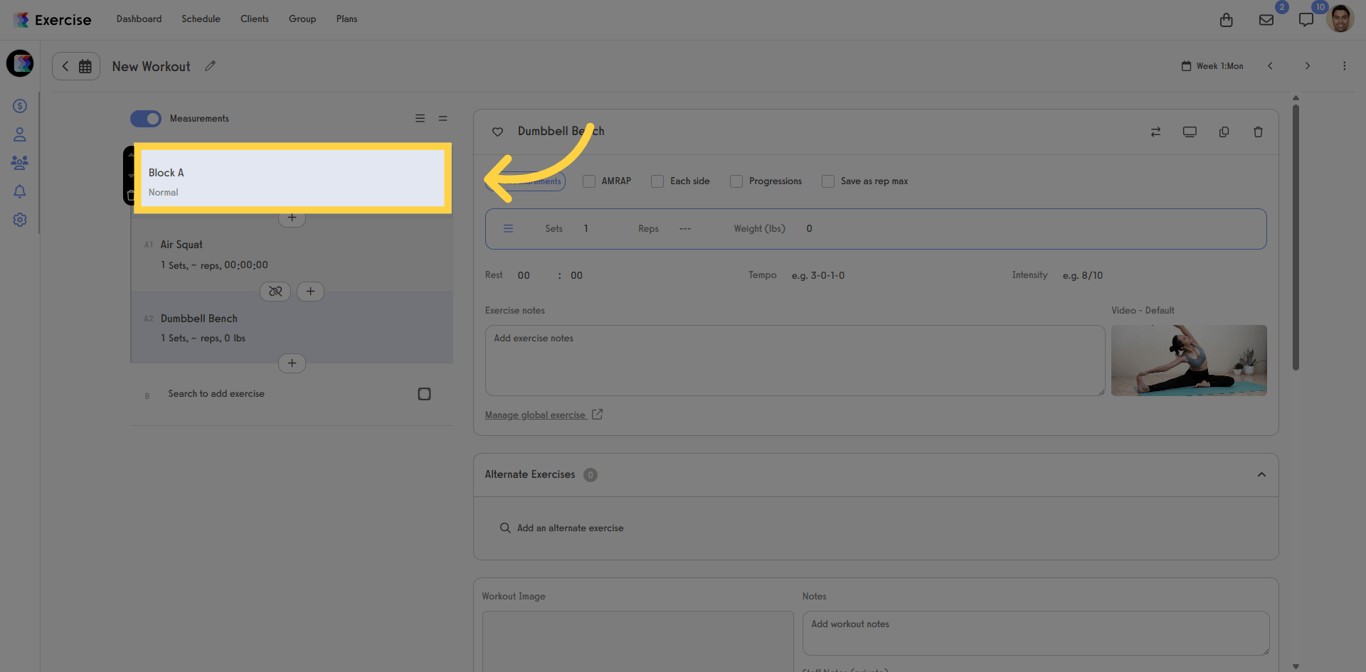Image resolution: width=1366 pixels, height=672 pixels.
Task: Click the Reps value field
Action: pyautogui.click(x=685, y=229)
